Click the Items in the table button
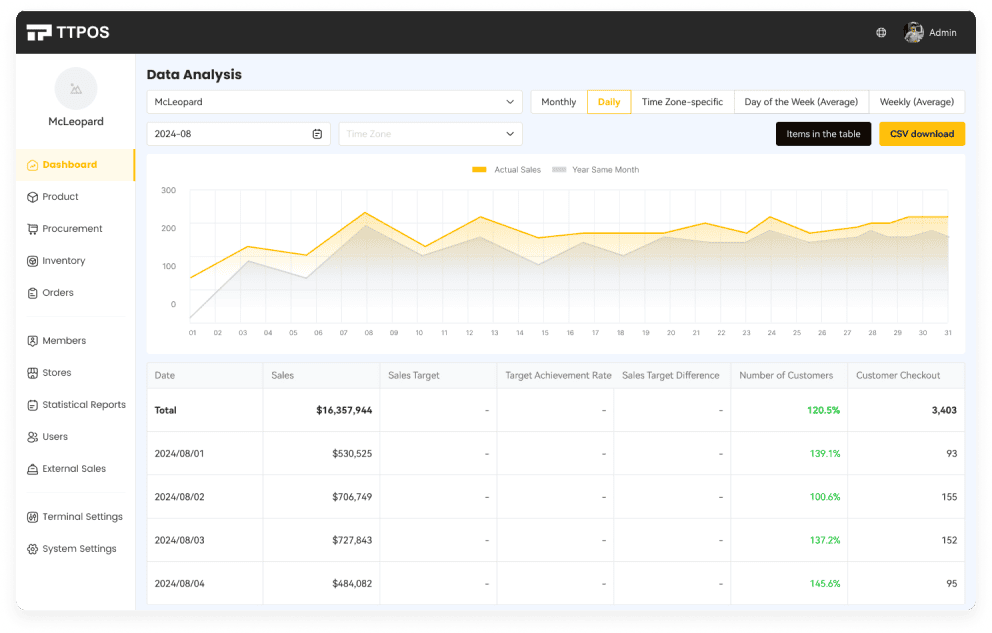Viewport: 992px width, 633px height. [823, 134]
